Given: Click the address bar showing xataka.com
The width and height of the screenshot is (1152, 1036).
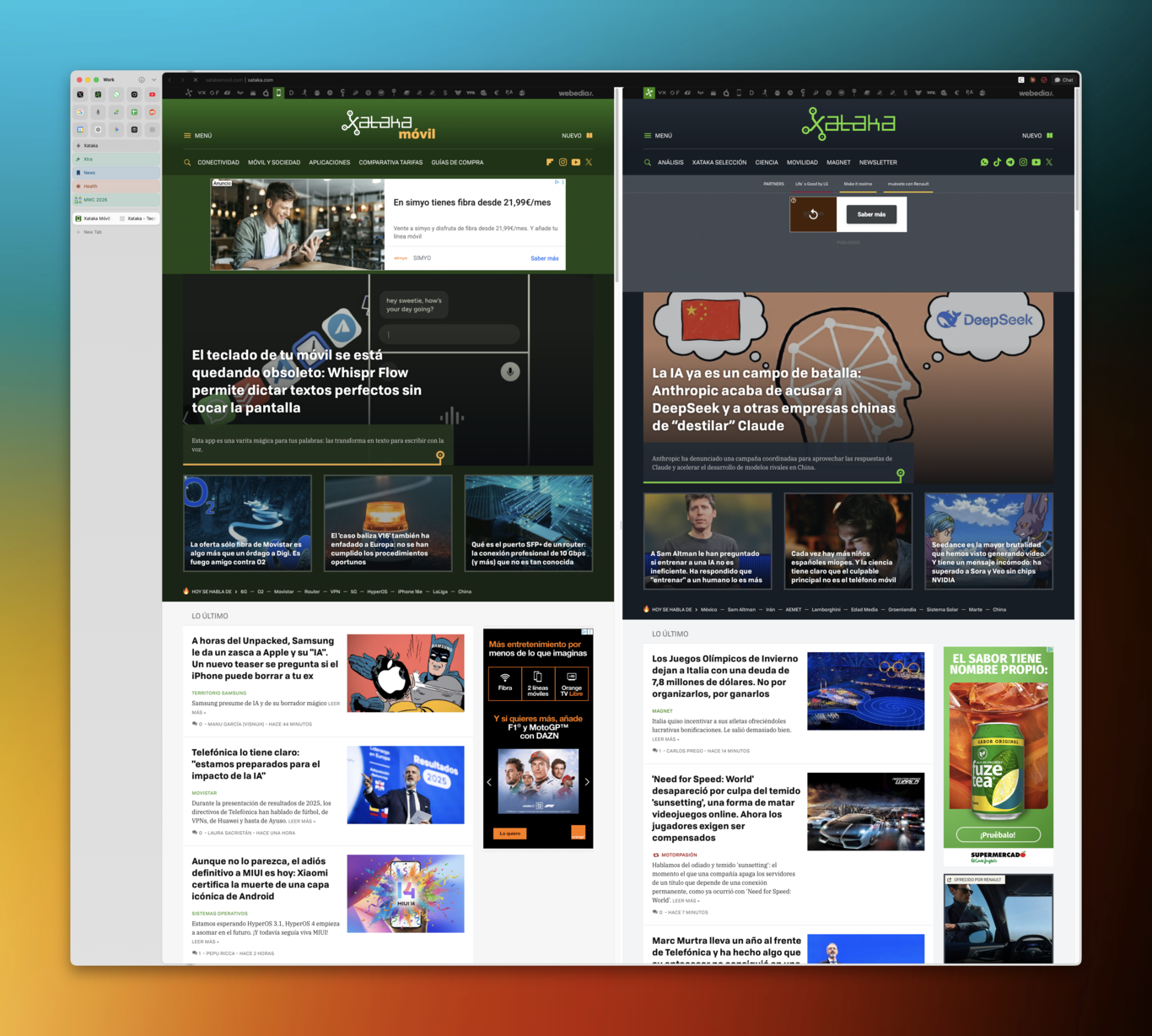Looking at the screenshot, I should (261, 79).
